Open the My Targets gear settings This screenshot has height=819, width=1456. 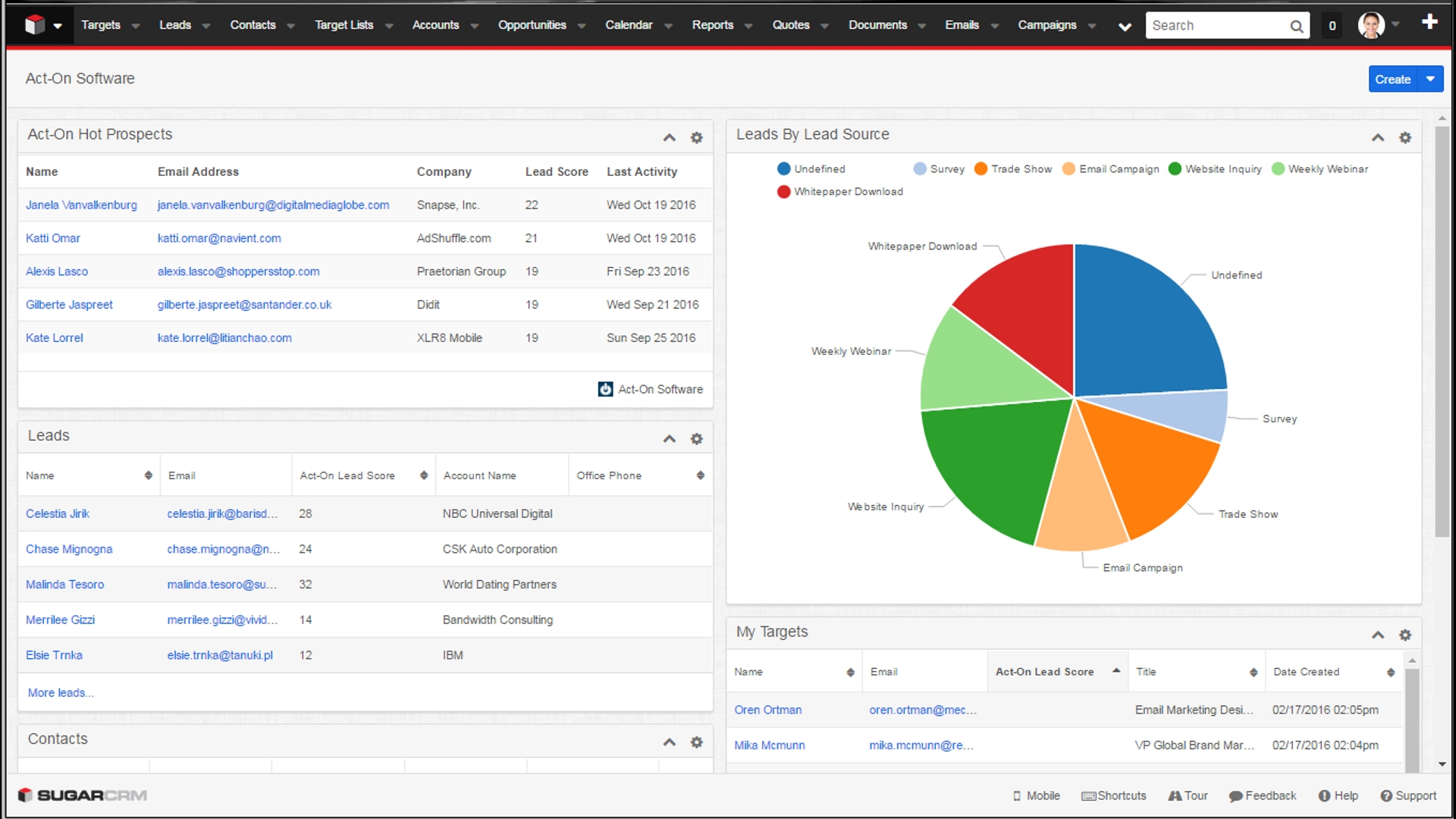(x=1404, y=635)
